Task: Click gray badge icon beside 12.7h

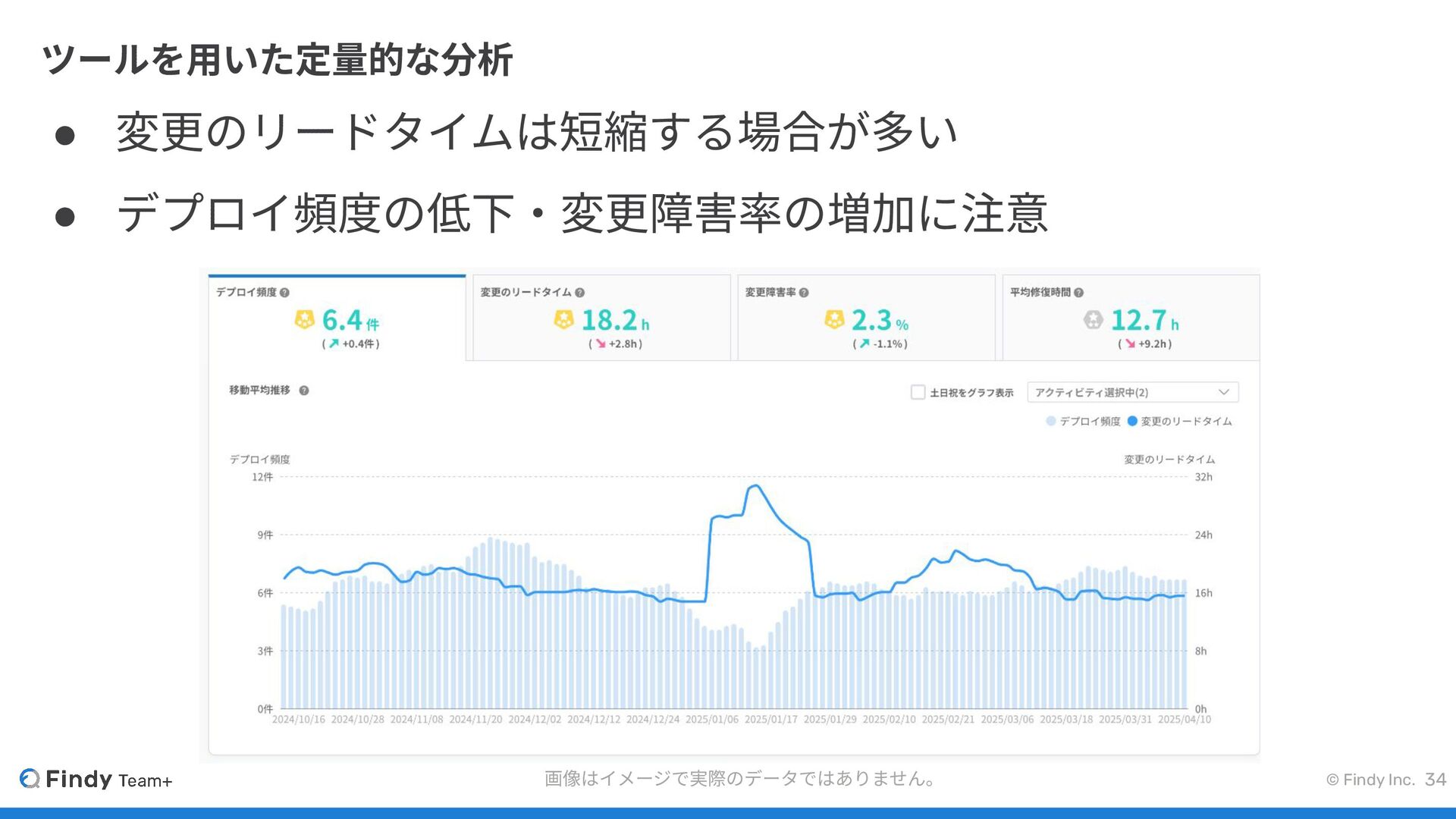Action: click(x=1093, y=320)
